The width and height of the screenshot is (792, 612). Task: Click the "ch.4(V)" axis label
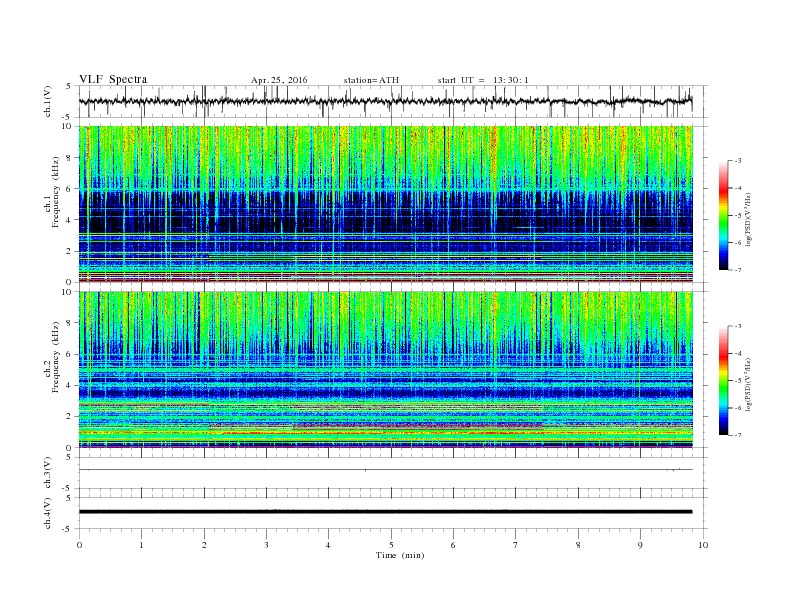pos(48,513)
